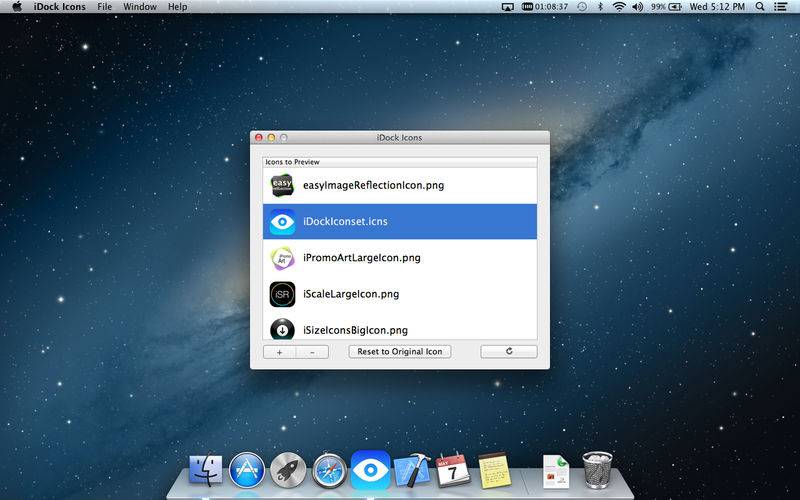
Task: Open Finder from the Dock
Action: 206,469
